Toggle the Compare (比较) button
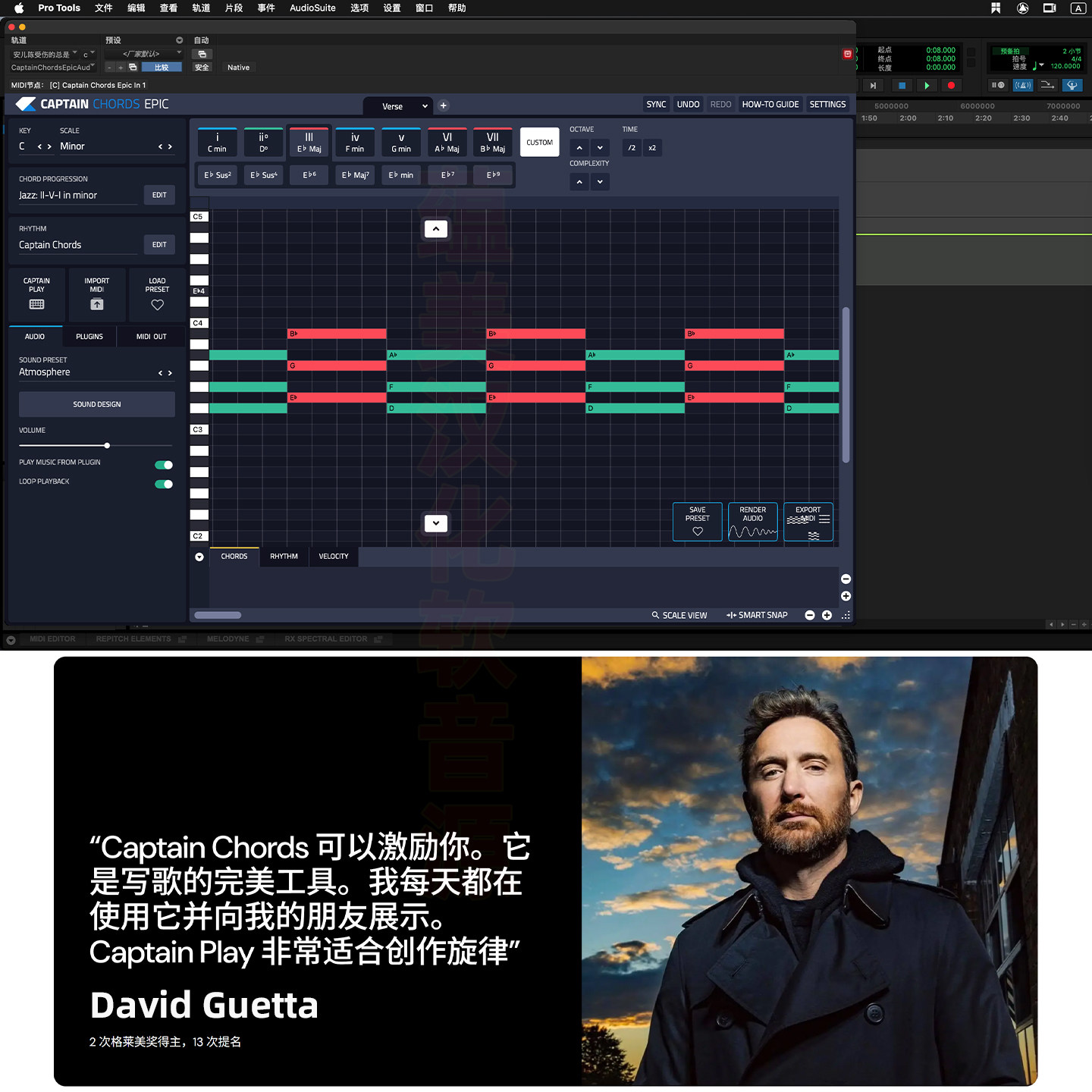This screenshot has height=1092, width=1092. (162, 67)
